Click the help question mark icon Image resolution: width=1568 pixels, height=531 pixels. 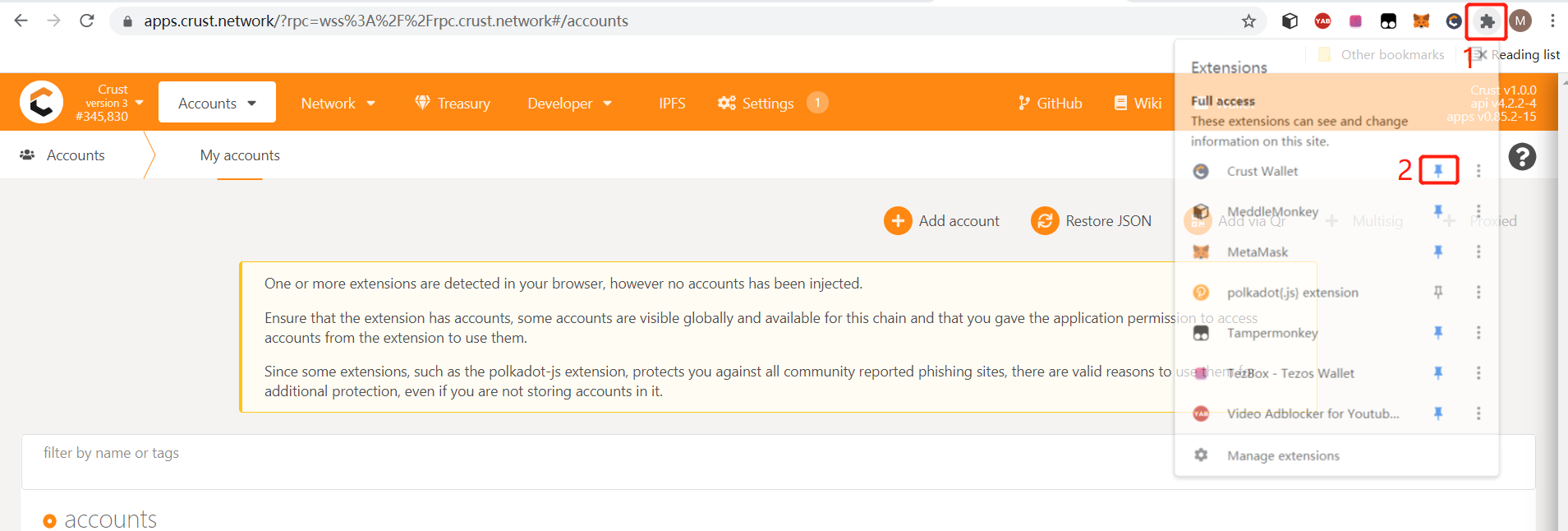coord(1522,156)
